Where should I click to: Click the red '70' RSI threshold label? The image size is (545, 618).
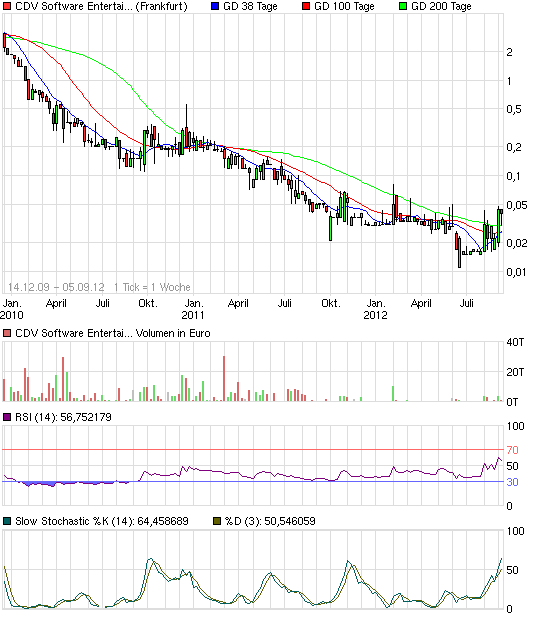point(512,450)
